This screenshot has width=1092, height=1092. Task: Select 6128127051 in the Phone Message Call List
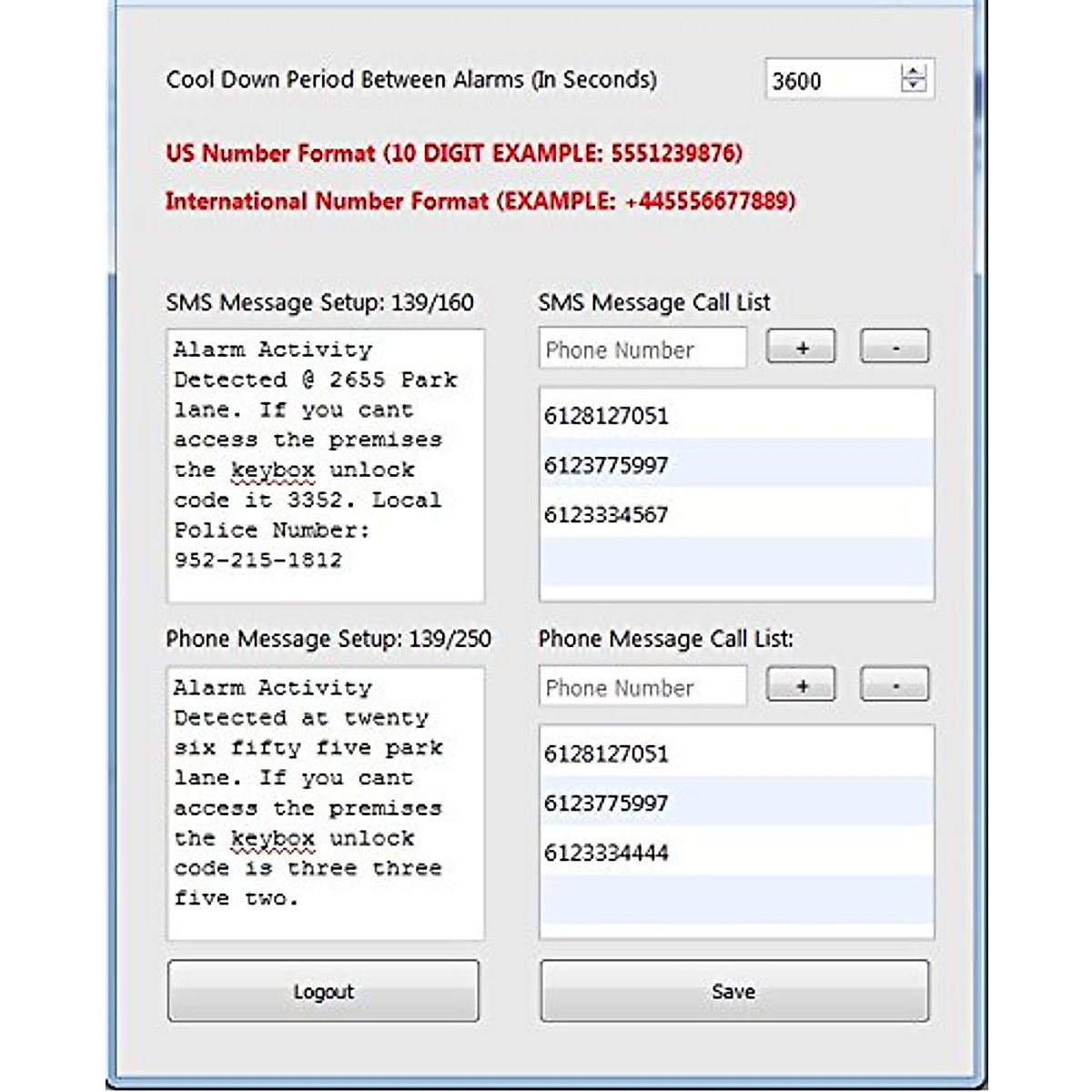pos(607,753)
